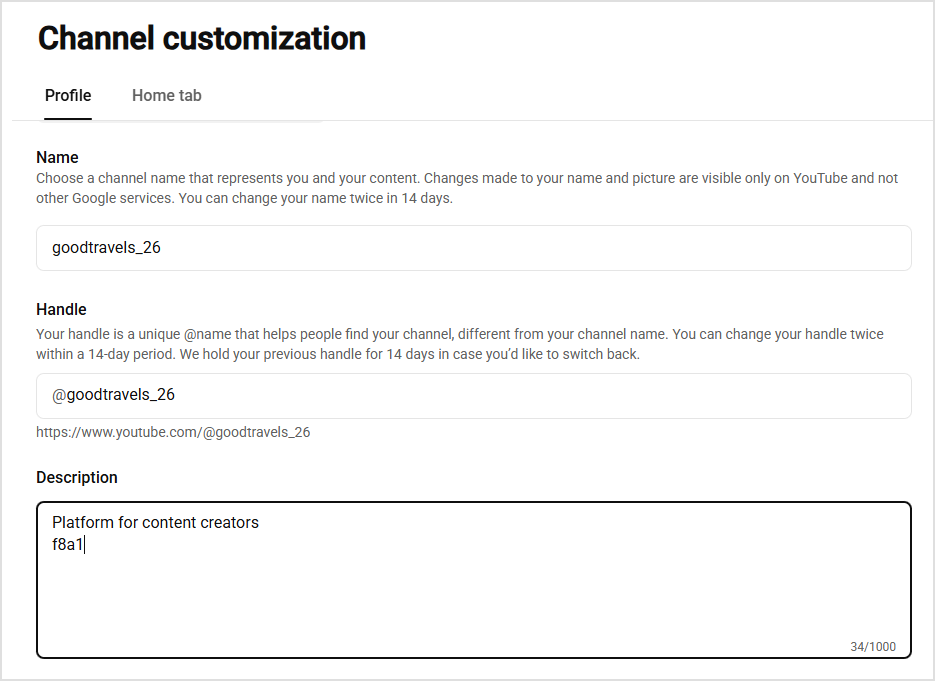Screen dimensions: 935x681
Task: Switch to the Profile tab
Action: 68,95
